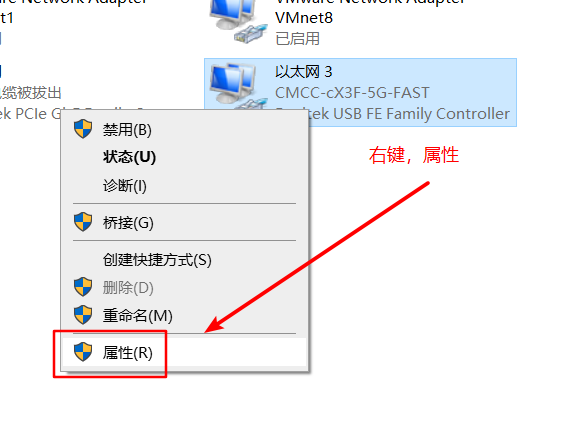Click the shield icon beside 禁用(B)
Viewport: 586px width, 439px height.
[83, 129]
